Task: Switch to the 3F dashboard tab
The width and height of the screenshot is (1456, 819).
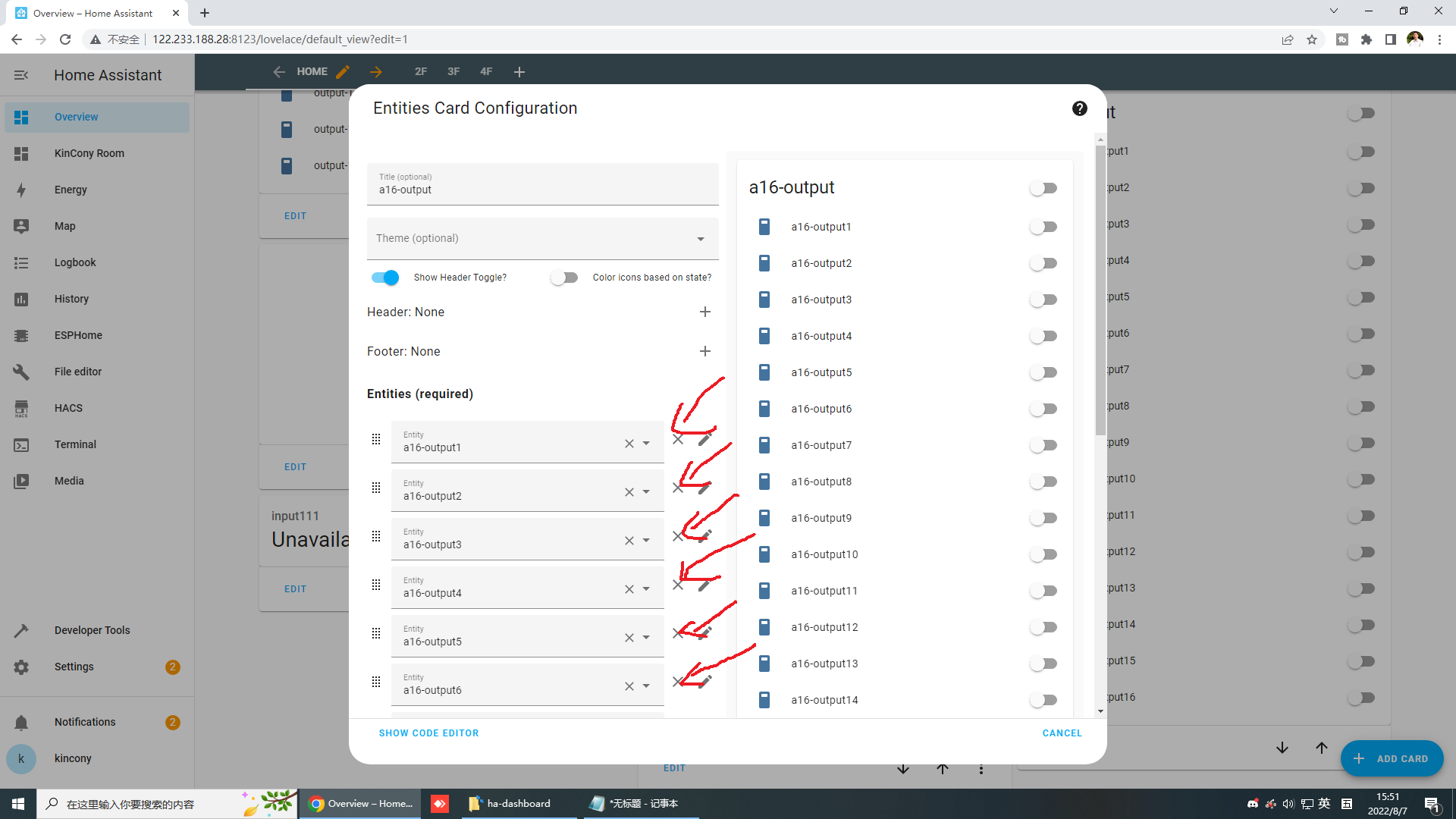Action: coord(453,71)
